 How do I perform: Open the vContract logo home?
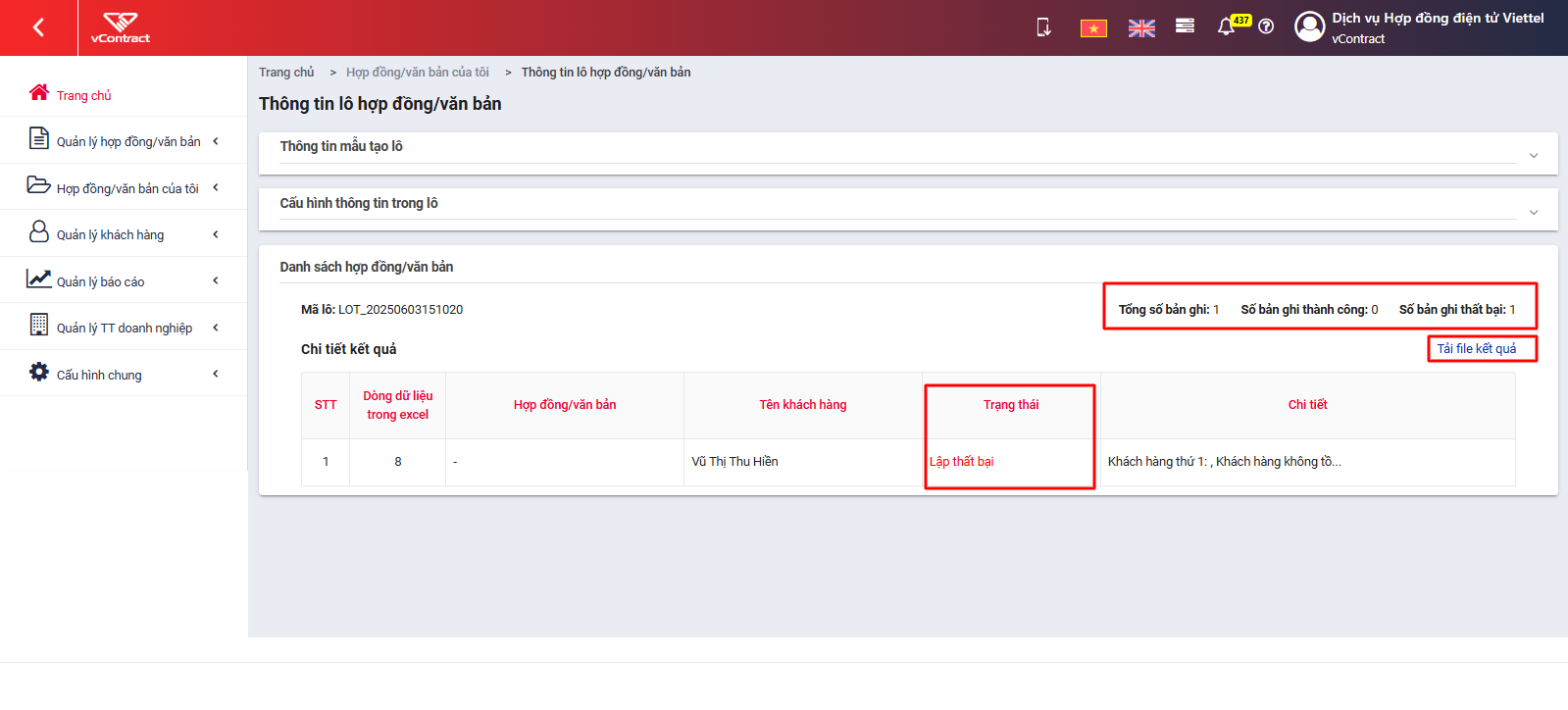click(121, 27)
